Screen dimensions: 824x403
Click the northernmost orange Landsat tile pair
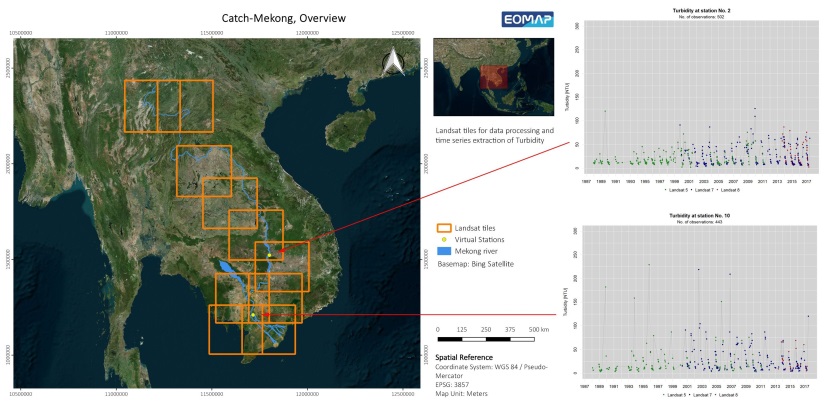click(169, 105)
